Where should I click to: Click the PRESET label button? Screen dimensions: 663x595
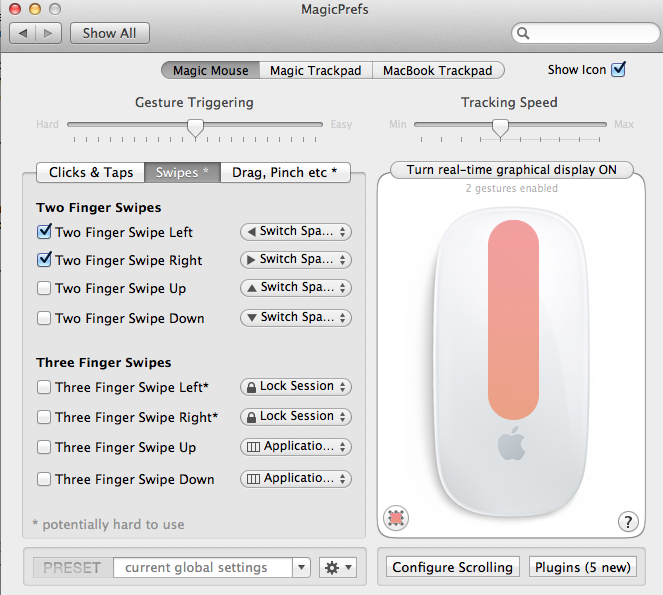click(73, 568)
